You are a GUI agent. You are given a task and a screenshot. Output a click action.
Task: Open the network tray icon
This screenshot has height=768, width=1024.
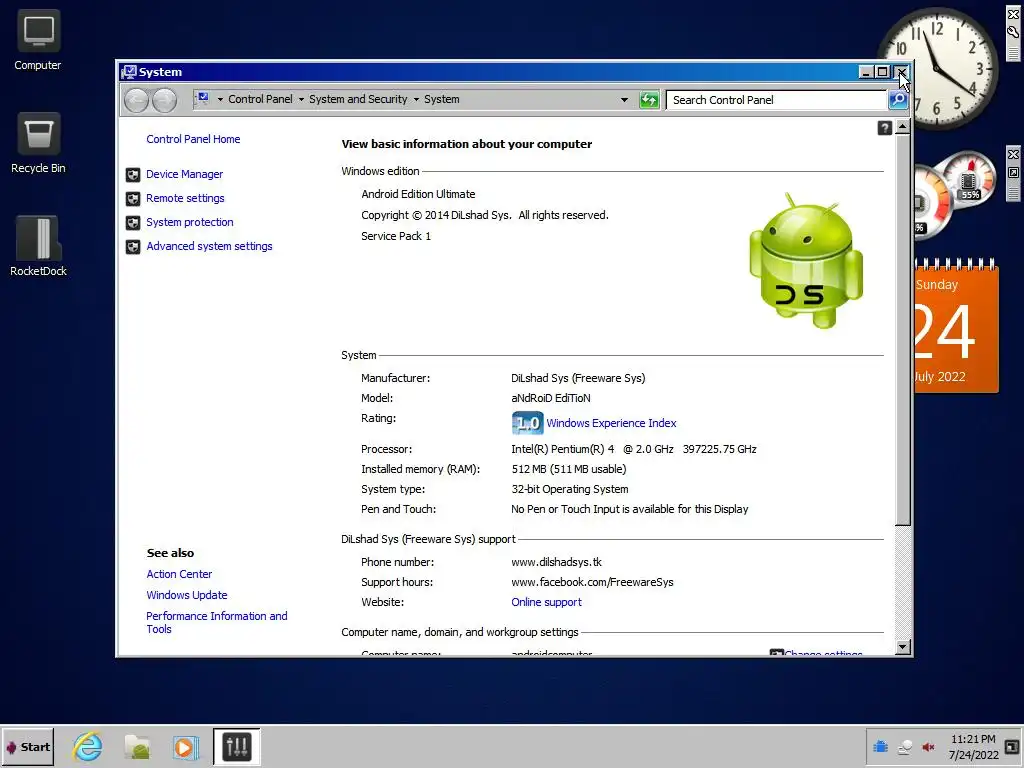[x=904, y=747]
